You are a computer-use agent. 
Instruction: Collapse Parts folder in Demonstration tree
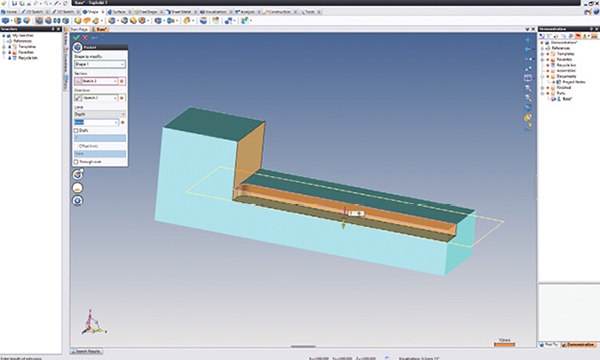[x=542, y=93]
